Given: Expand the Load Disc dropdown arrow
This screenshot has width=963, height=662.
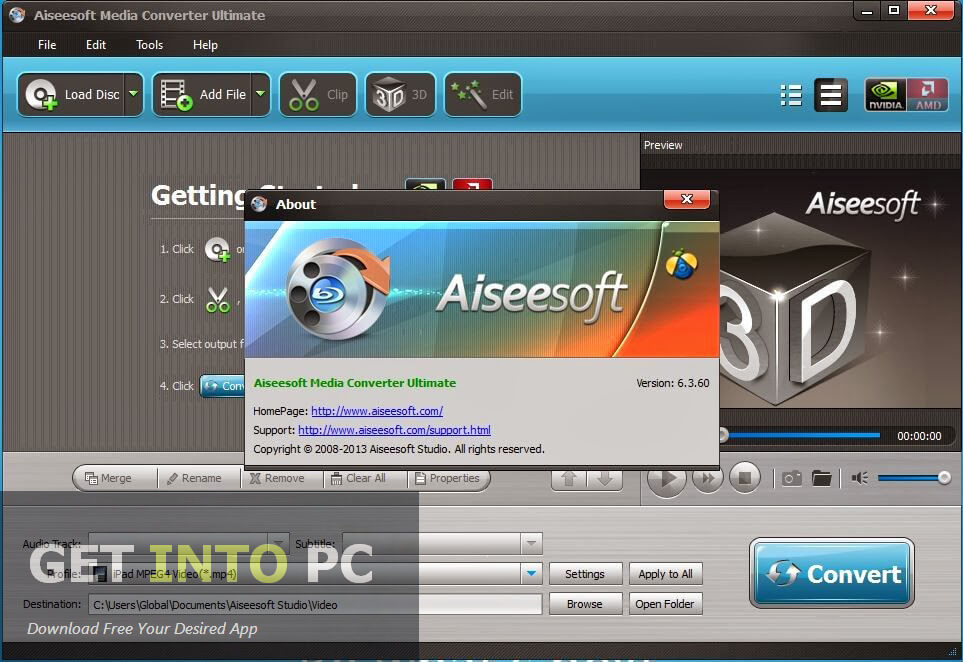Looking at the screenshot, I should (x=133, y=95).
